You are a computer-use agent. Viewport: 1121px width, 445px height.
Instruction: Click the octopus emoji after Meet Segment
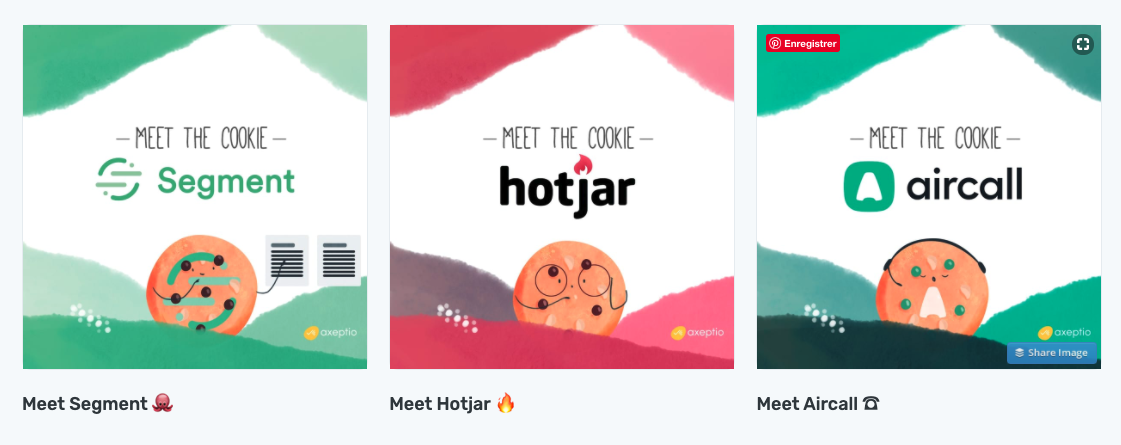[163, 404]
